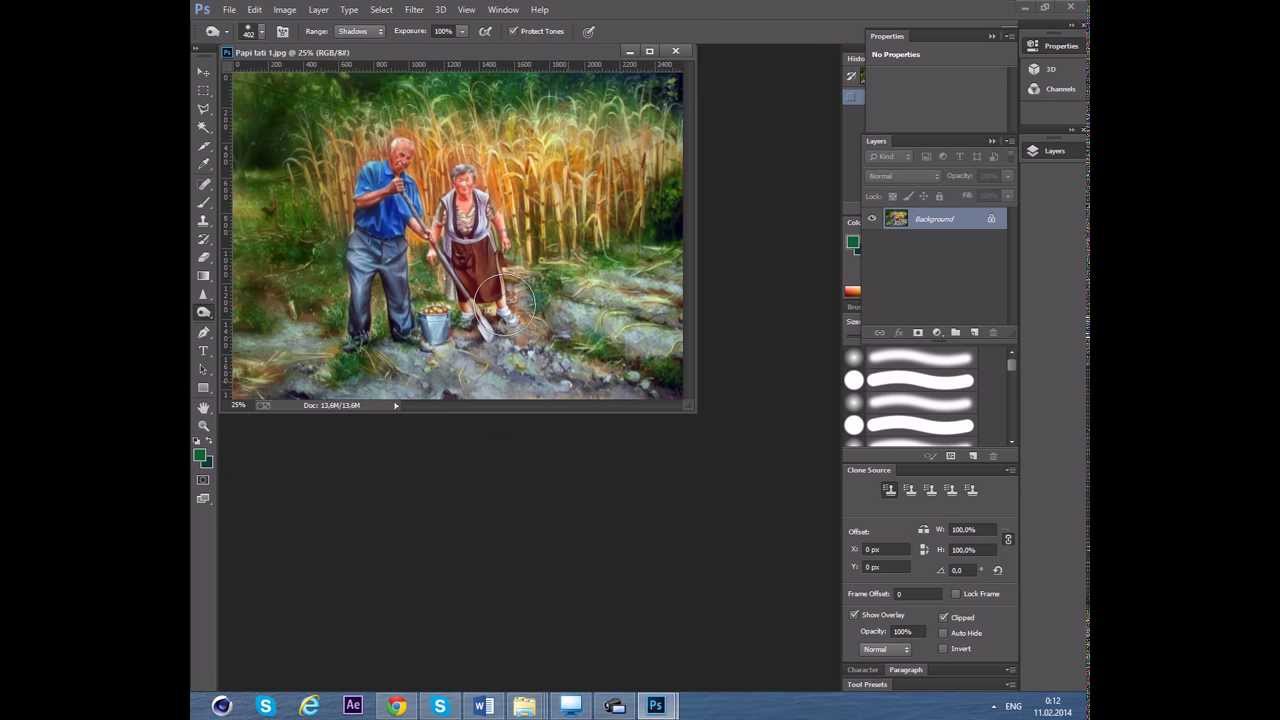The height and width of the screenshot is (720, 1280).
Task: Click the Frame Offset input field
Action: click(x=920, y=594)
